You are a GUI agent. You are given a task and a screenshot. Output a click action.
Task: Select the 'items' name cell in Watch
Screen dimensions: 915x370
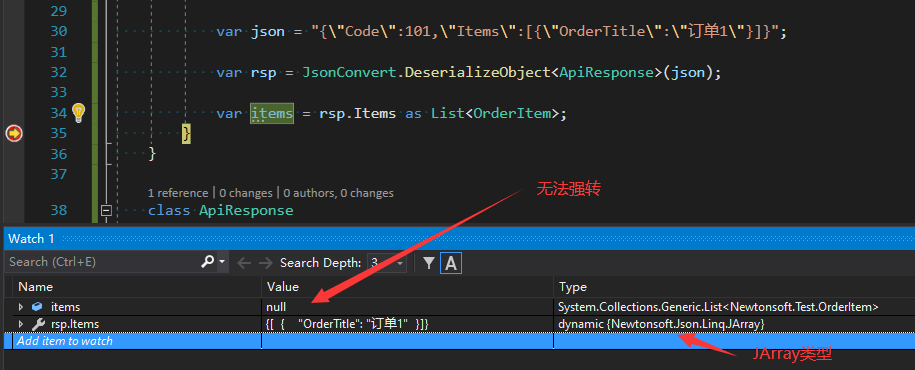point(65,306)
